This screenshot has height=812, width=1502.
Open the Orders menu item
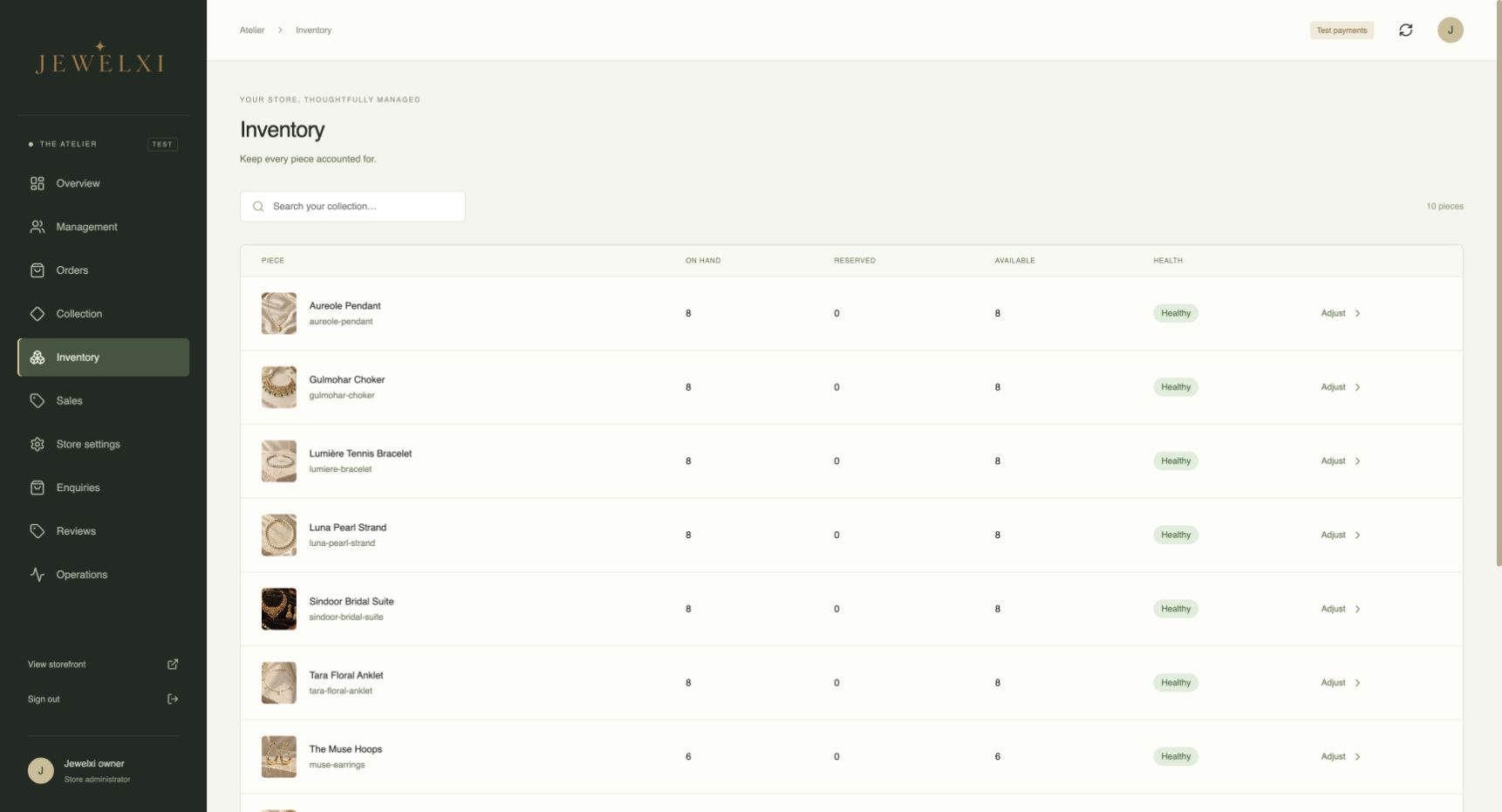point(103,270)
